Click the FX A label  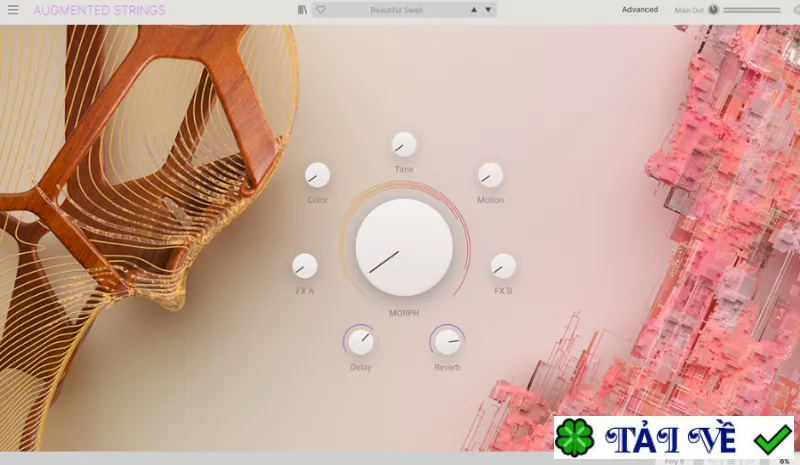coord(305,291)
